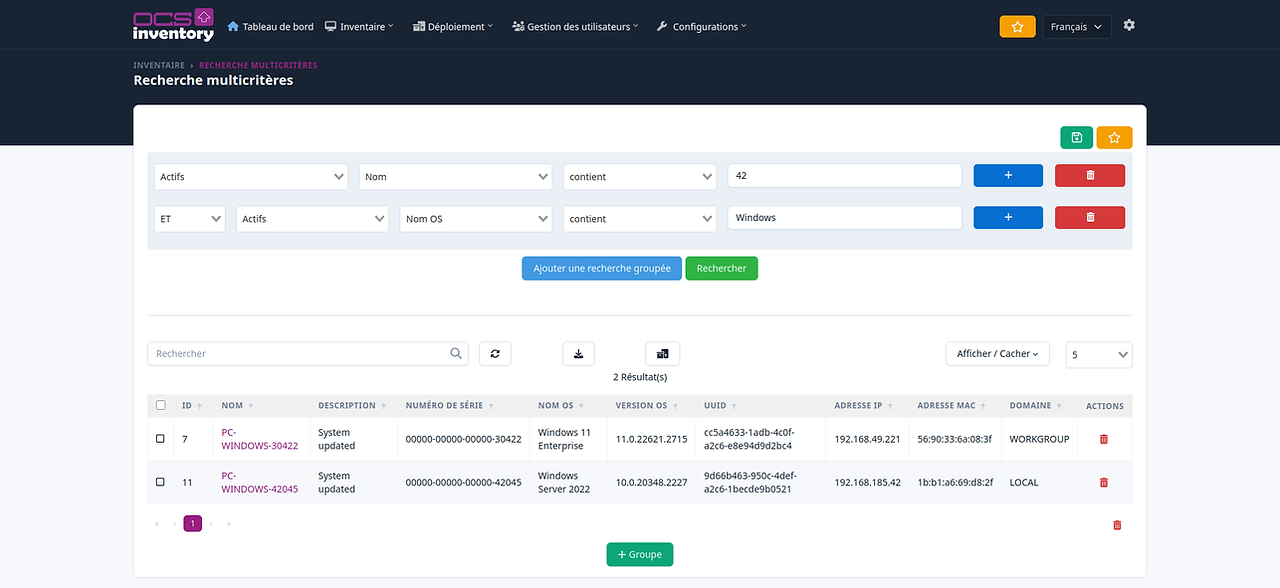Screen dimensions: 1280x588
Task: Click the + Groupe button
Action: tap(640, 554)
